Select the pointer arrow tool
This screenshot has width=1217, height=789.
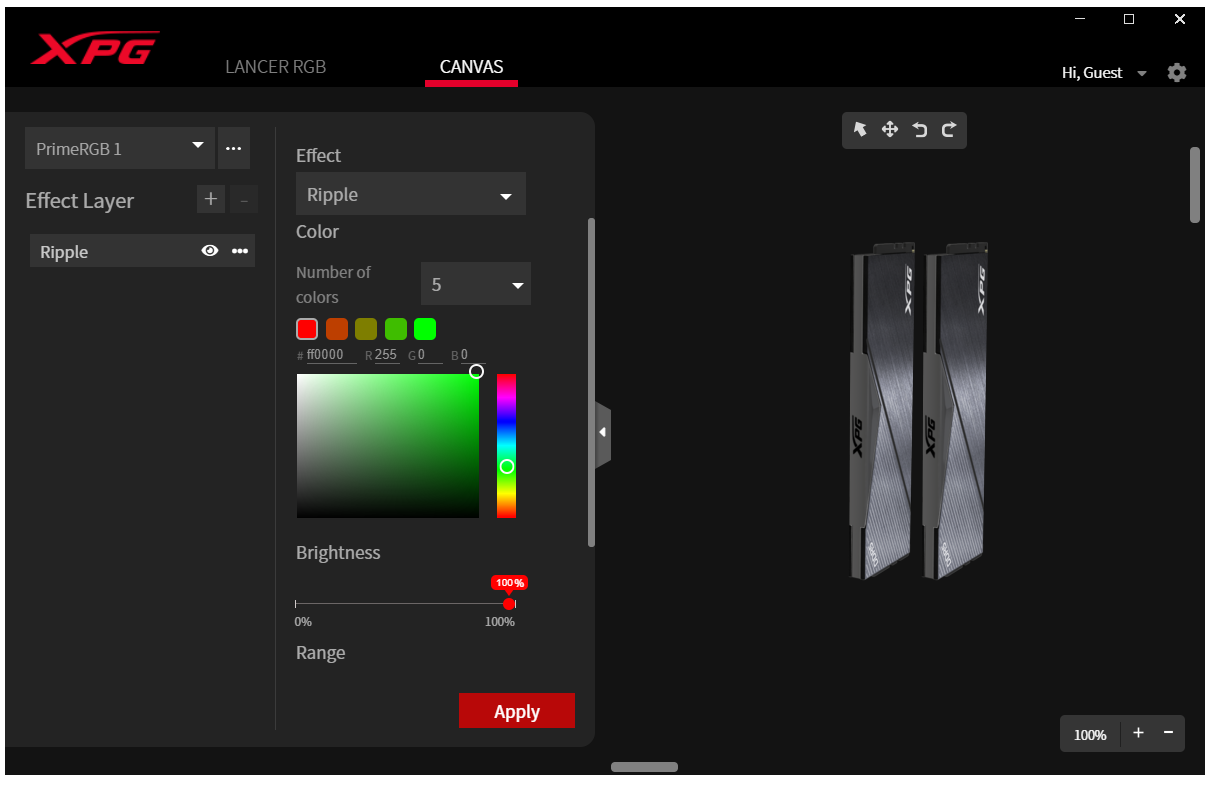click(x=860, y=129)
